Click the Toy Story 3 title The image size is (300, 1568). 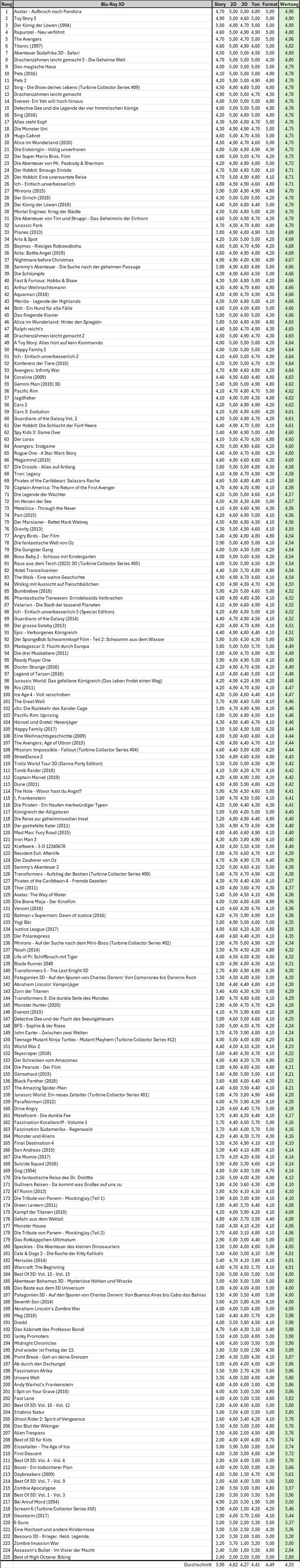click(25, 18)
